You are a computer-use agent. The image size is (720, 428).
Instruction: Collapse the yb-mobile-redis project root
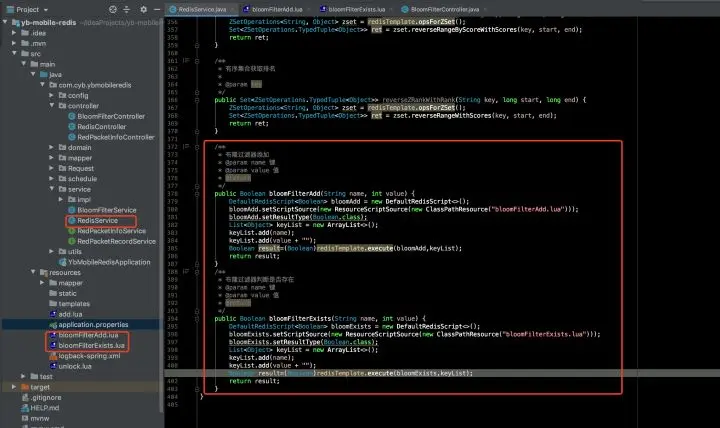pyautogui.click(x=5, y=22)
